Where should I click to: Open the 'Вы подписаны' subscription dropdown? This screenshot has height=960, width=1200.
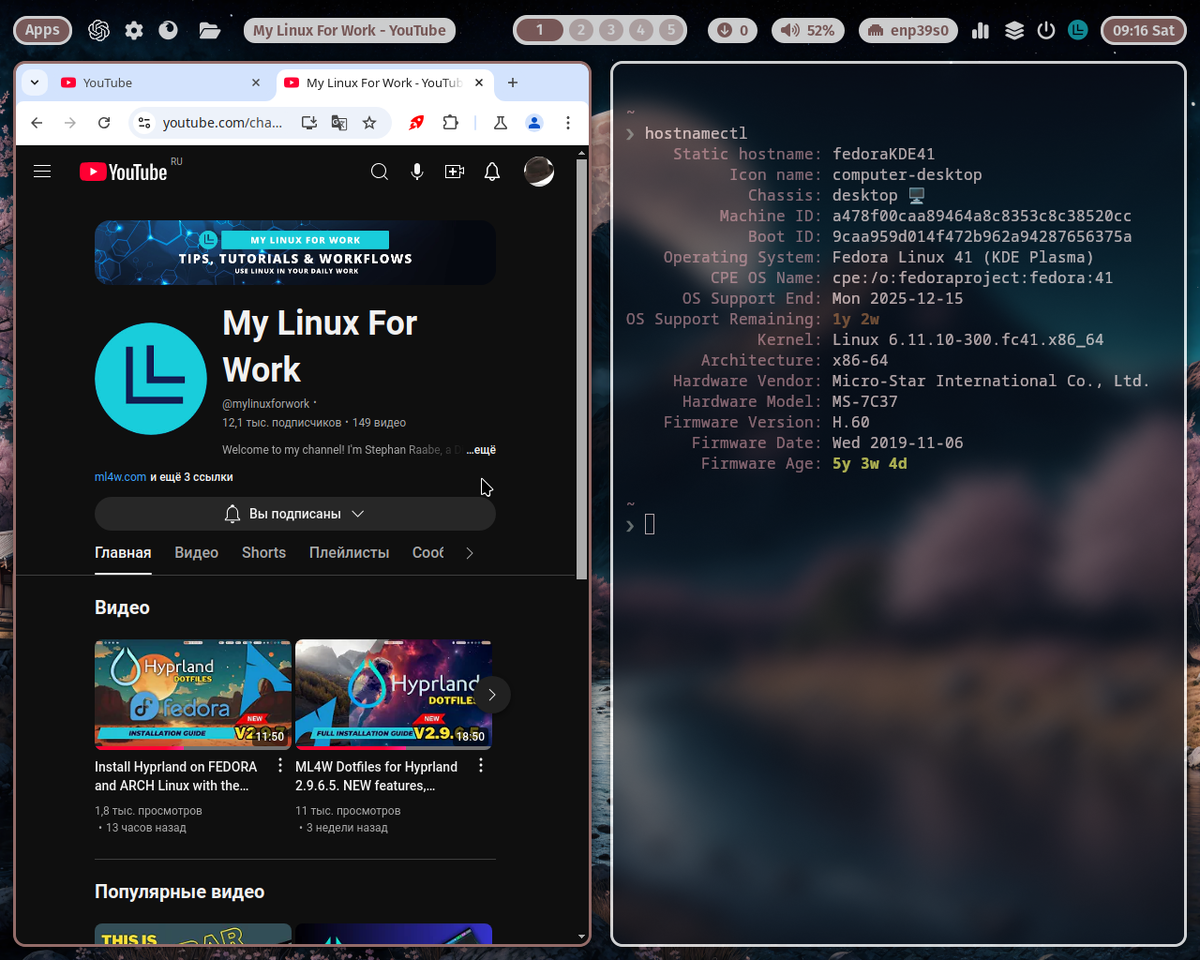[x=295, y=513]
